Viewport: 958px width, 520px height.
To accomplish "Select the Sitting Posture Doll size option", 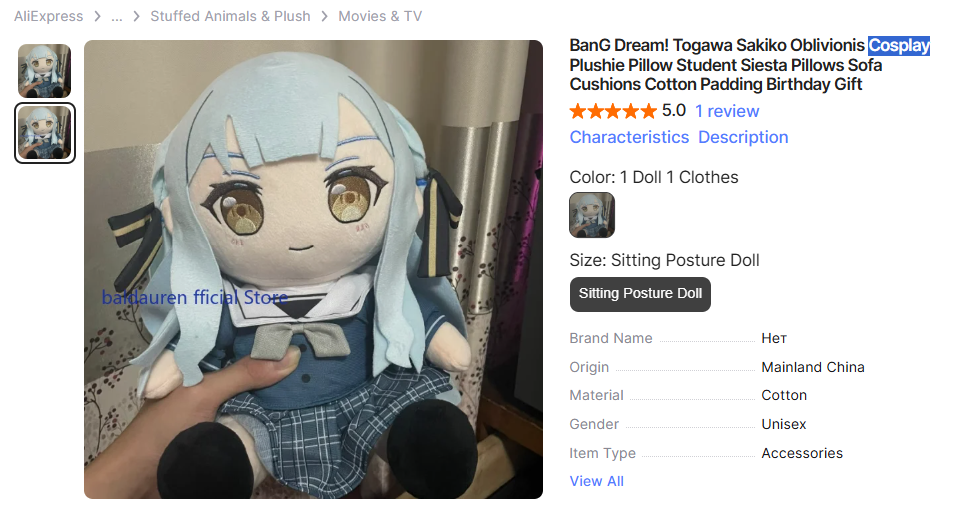I will pyautogui.click(x=640, y=294).
